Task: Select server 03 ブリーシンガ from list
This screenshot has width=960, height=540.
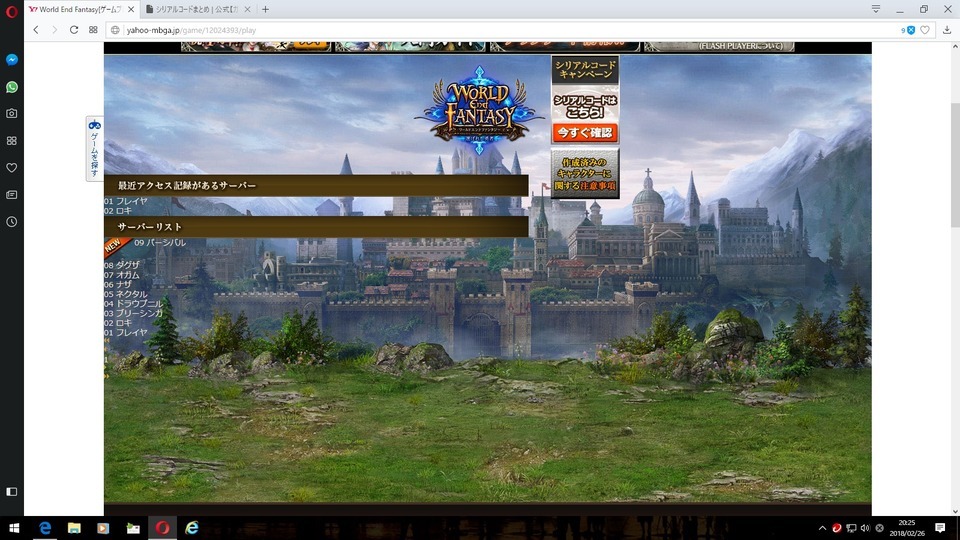Action: [133, 313]
